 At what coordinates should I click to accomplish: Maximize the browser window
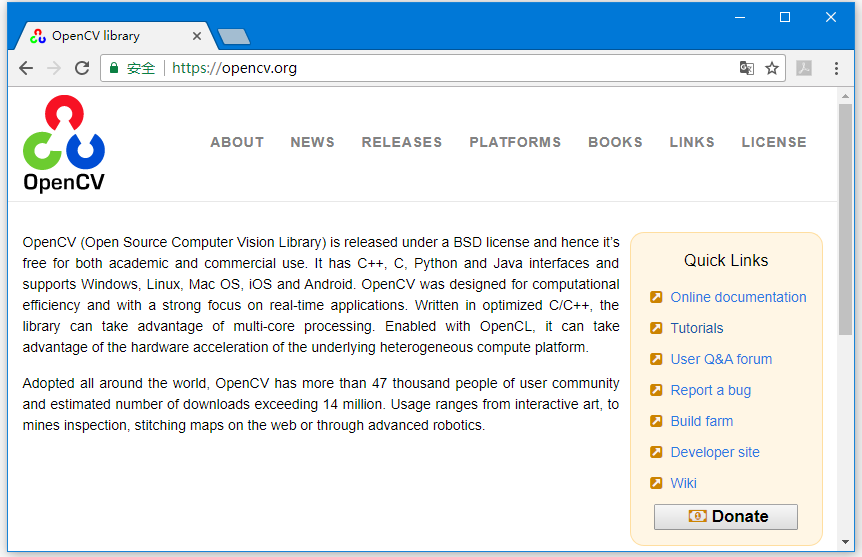point(785,18)
